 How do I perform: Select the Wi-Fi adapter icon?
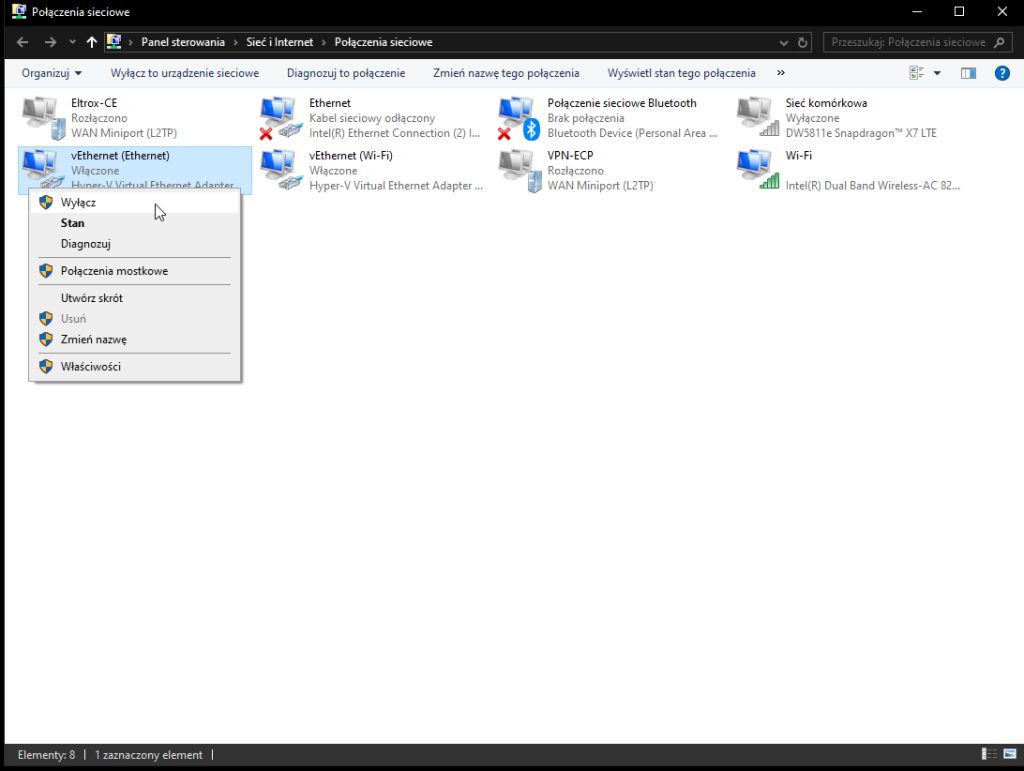[756, 170]
